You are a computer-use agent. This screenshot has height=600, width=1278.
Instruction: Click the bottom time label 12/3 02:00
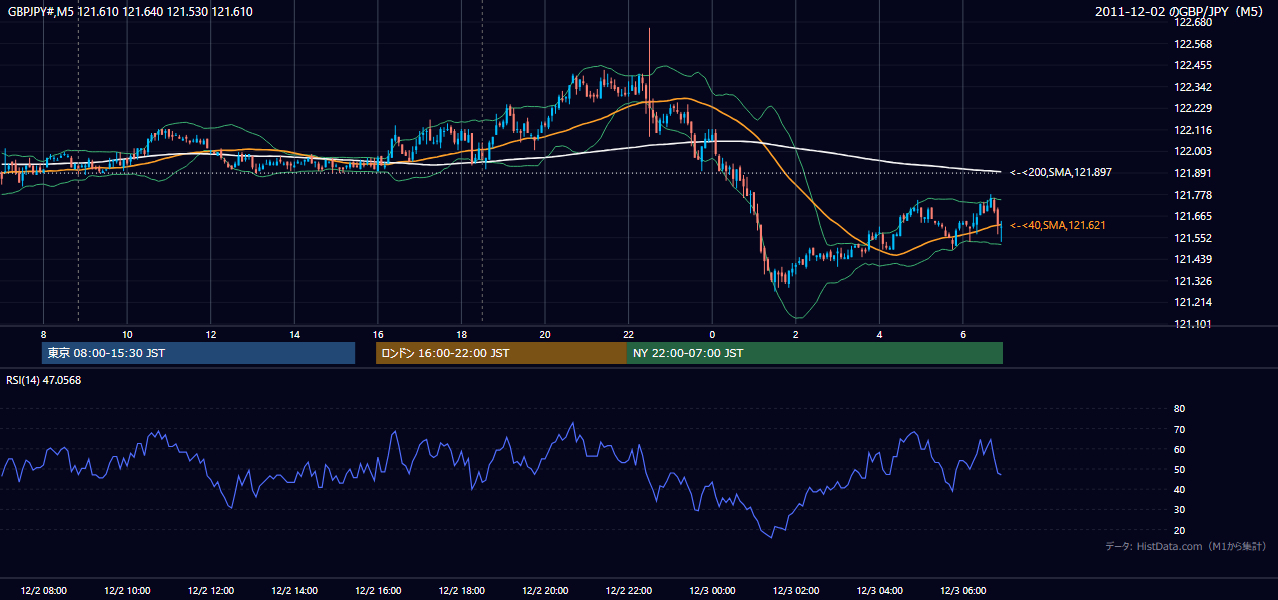[795, 590]
